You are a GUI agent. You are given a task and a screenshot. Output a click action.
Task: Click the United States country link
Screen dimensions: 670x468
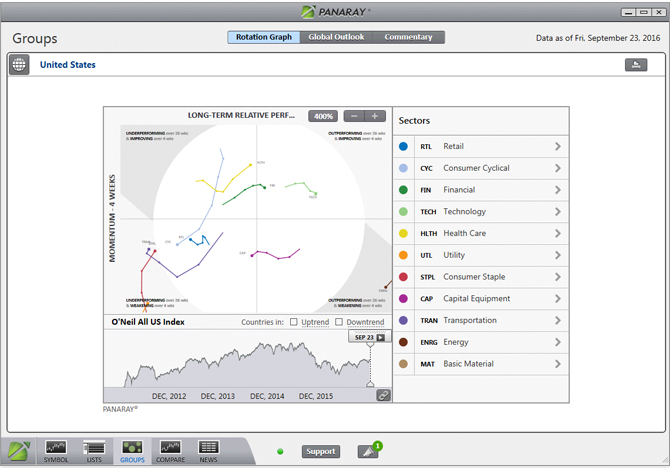(x=68, y=65)
